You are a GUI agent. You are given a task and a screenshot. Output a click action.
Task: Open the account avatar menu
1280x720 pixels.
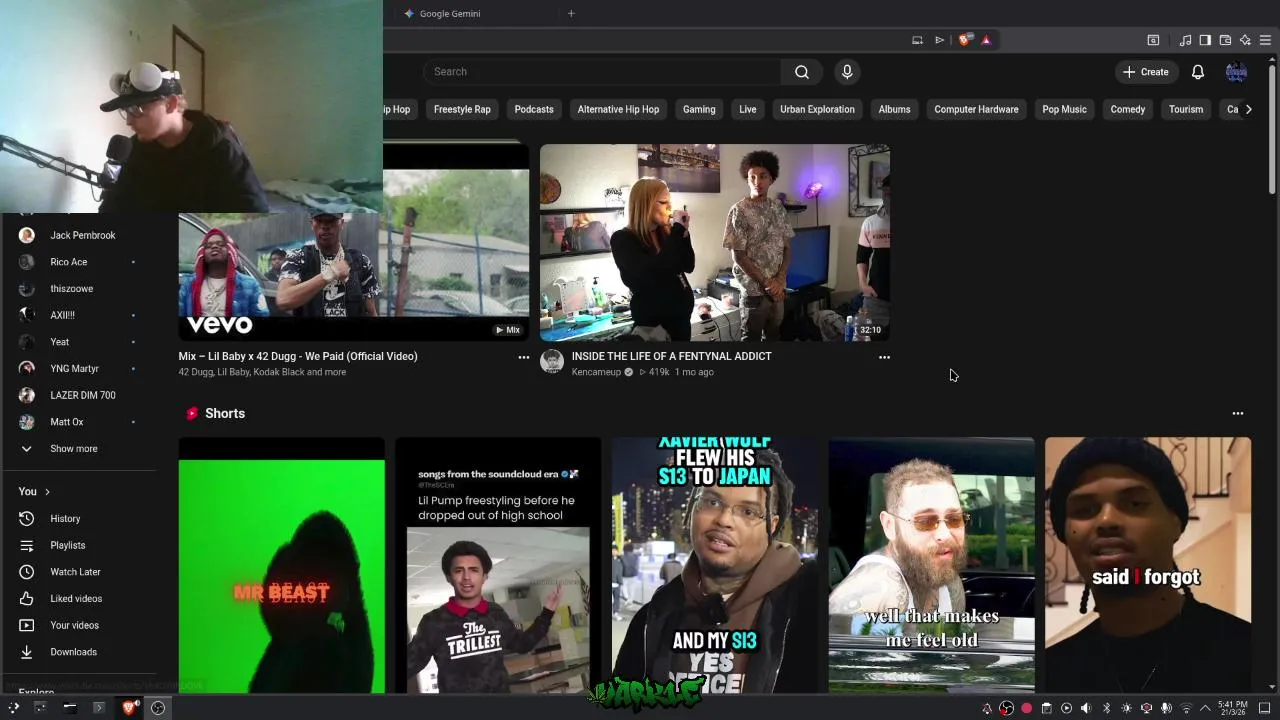(1237, 72)
